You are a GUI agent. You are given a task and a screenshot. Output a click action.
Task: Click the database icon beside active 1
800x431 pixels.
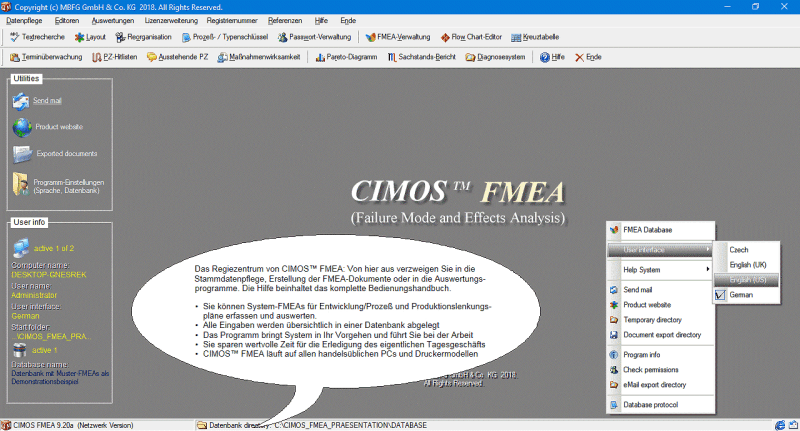tap(19, 350)
